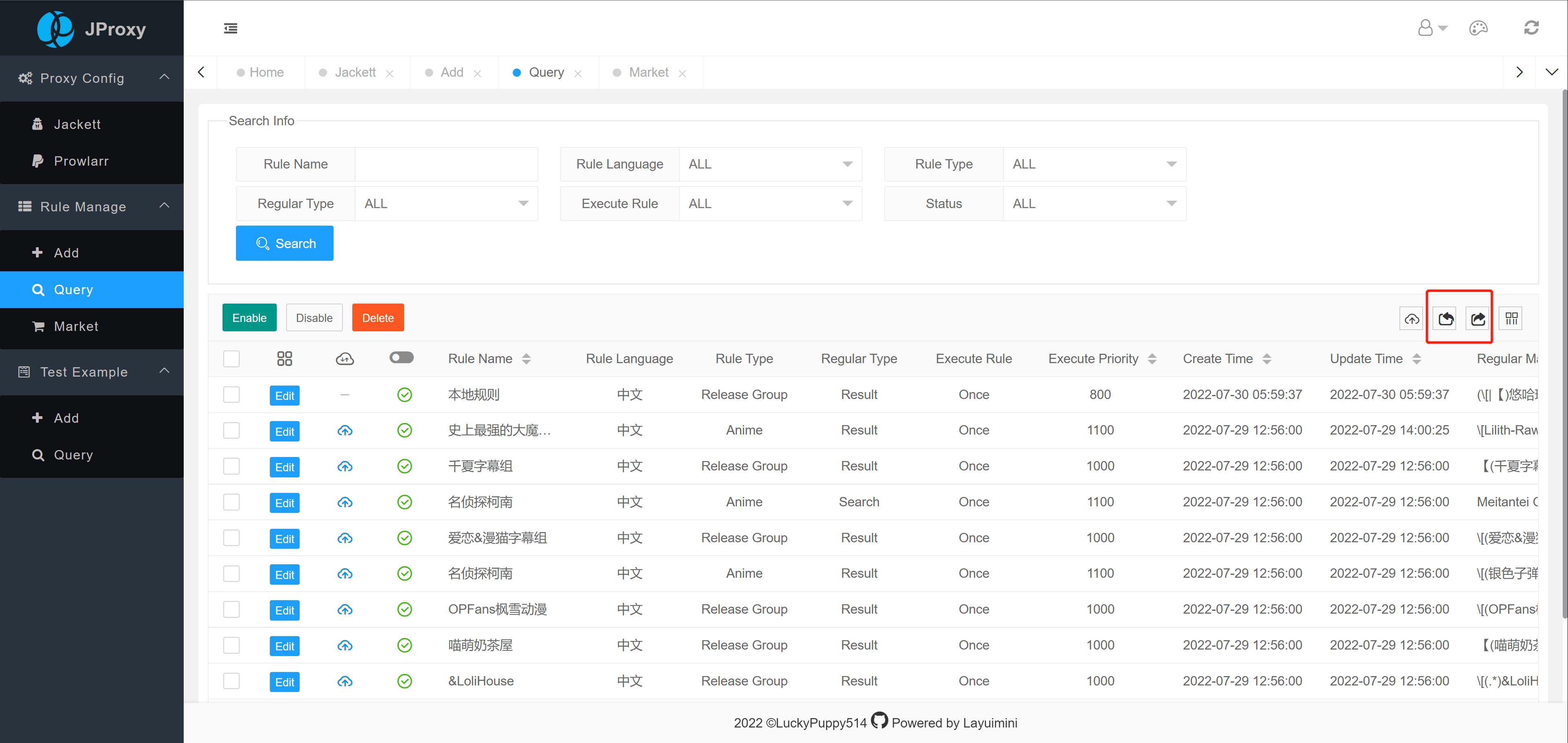Switch to the Market tab
This screenshot has width=1568, height=743.
(648, 72)
